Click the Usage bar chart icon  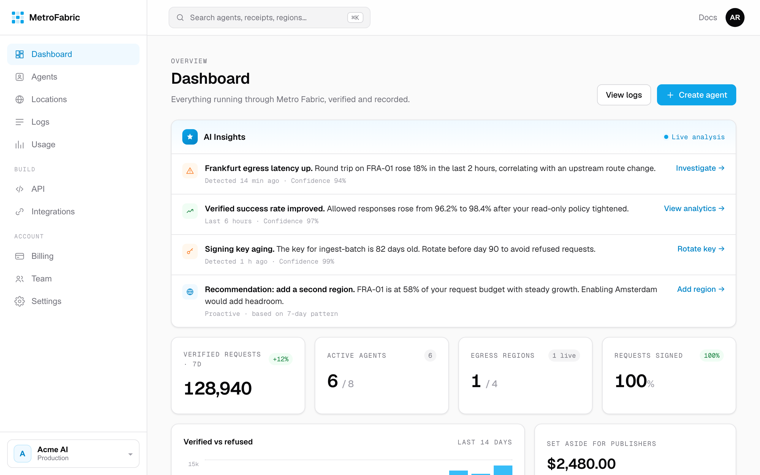point(19,144)
